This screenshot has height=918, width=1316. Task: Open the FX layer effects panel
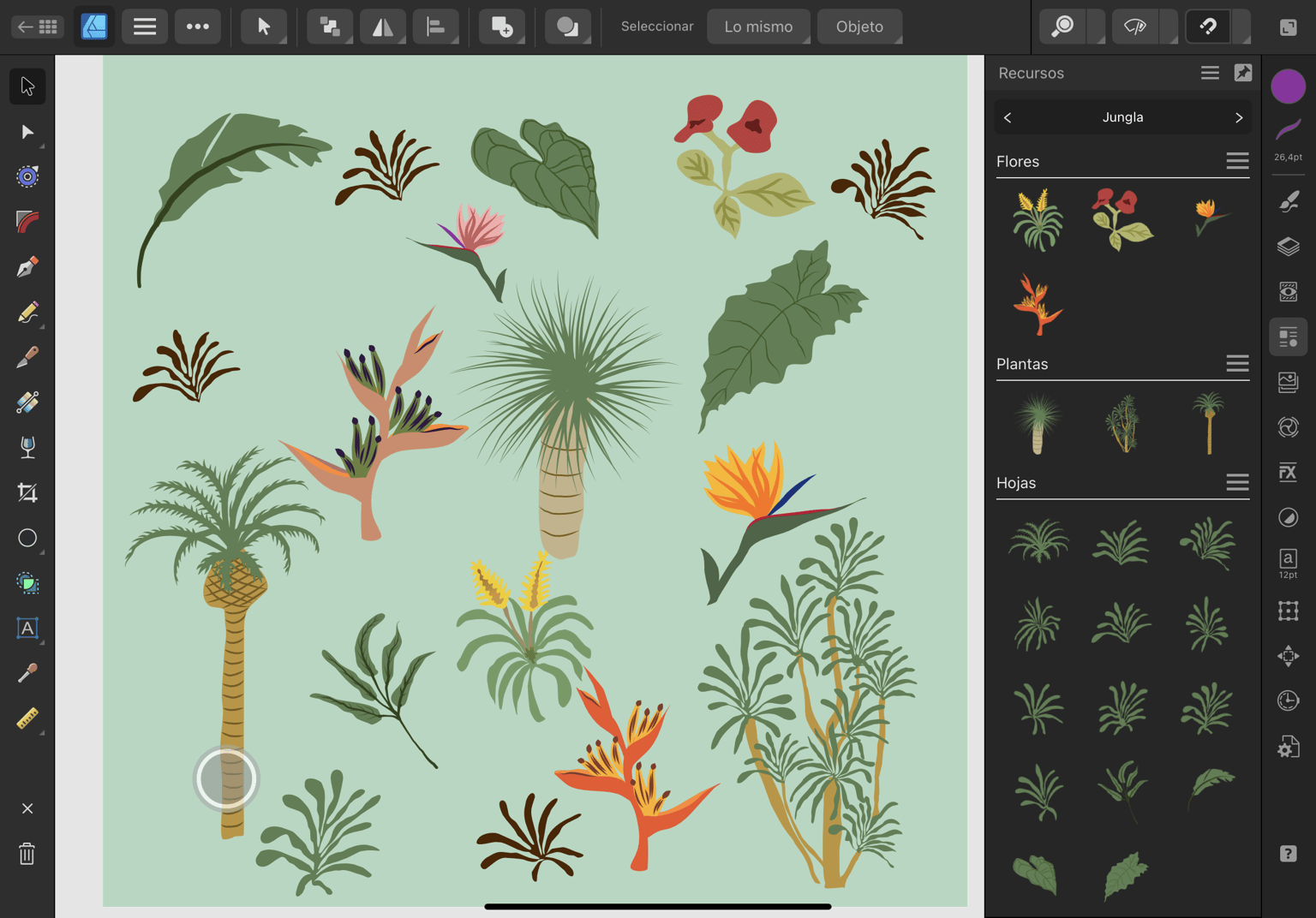(x=1288, y=472)
